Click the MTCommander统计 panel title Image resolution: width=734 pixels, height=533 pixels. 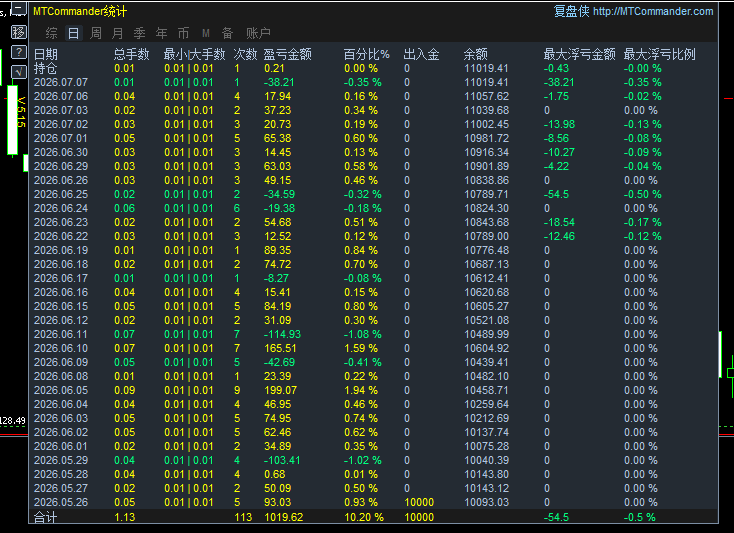80,11
